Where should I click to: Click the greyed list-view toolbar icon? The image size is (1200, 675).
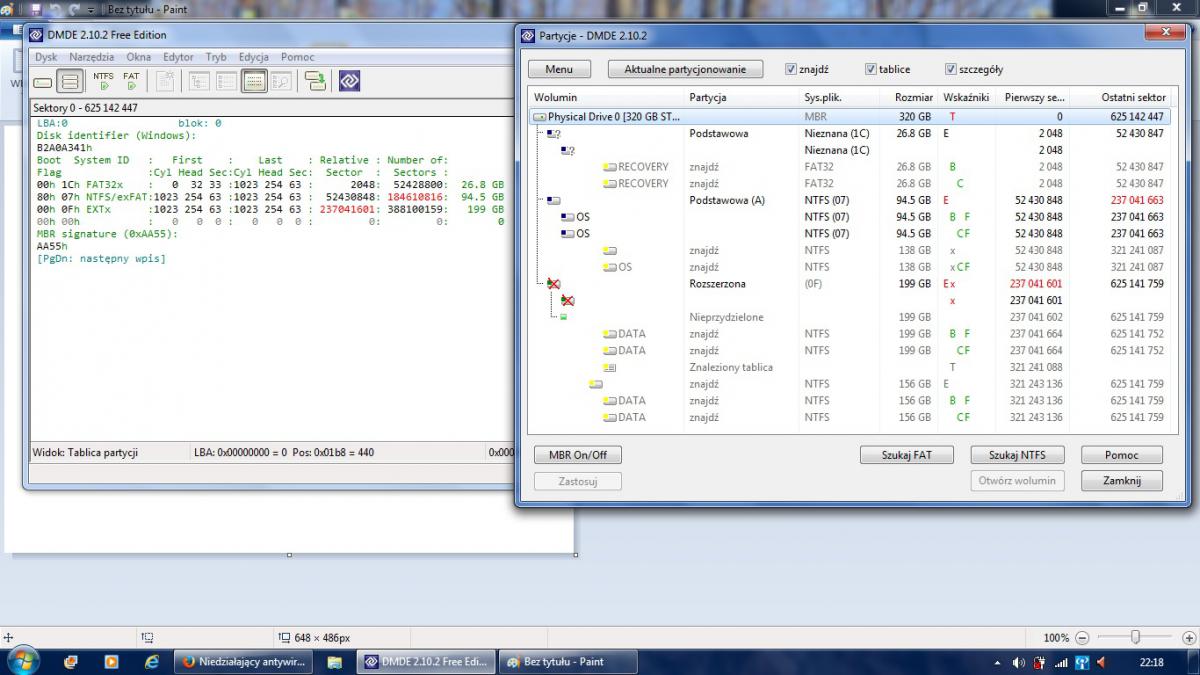click(x=227, y=81)
